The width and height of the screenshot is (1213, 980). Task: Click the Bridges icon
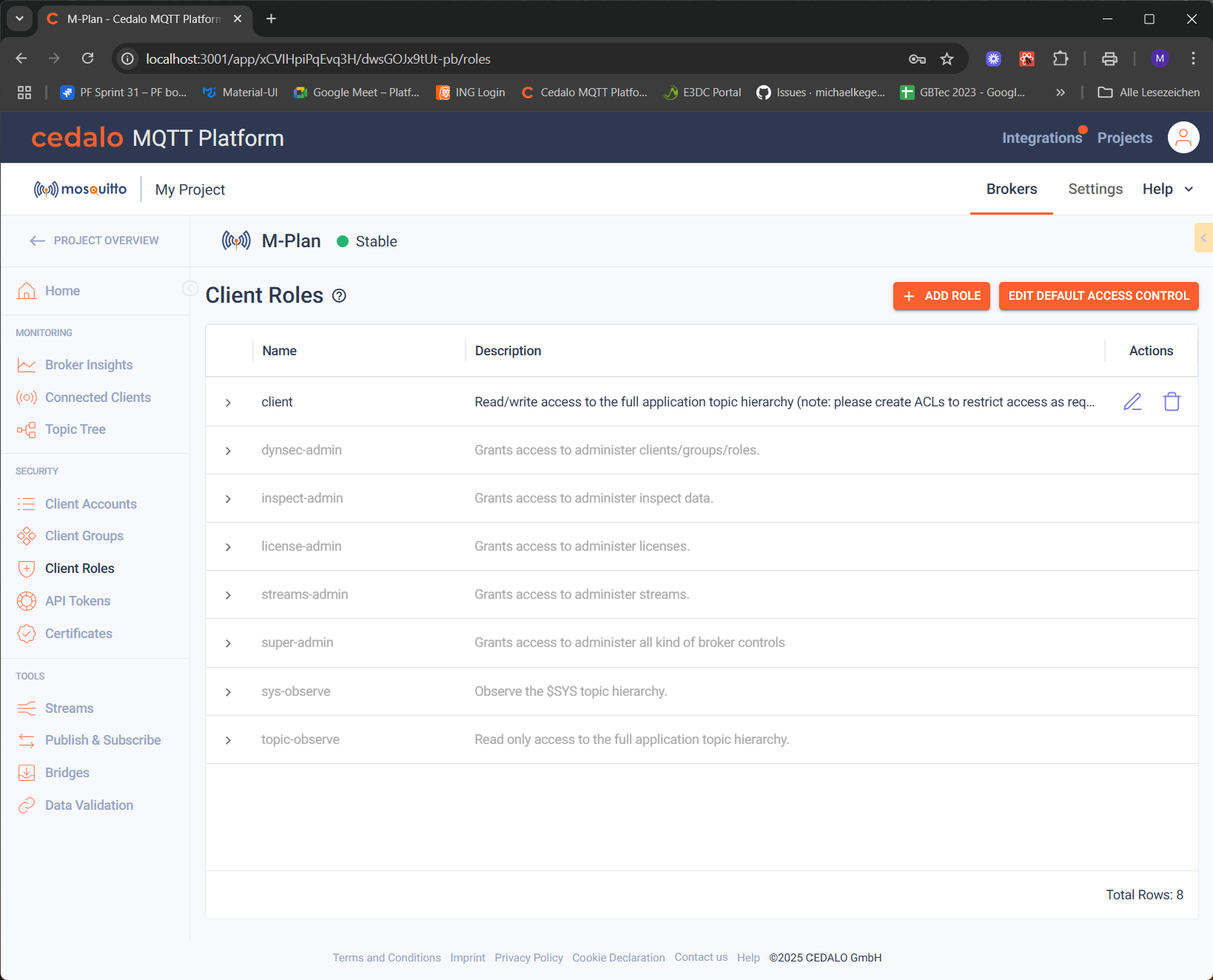pyautogui.click(x=27, y=773)
